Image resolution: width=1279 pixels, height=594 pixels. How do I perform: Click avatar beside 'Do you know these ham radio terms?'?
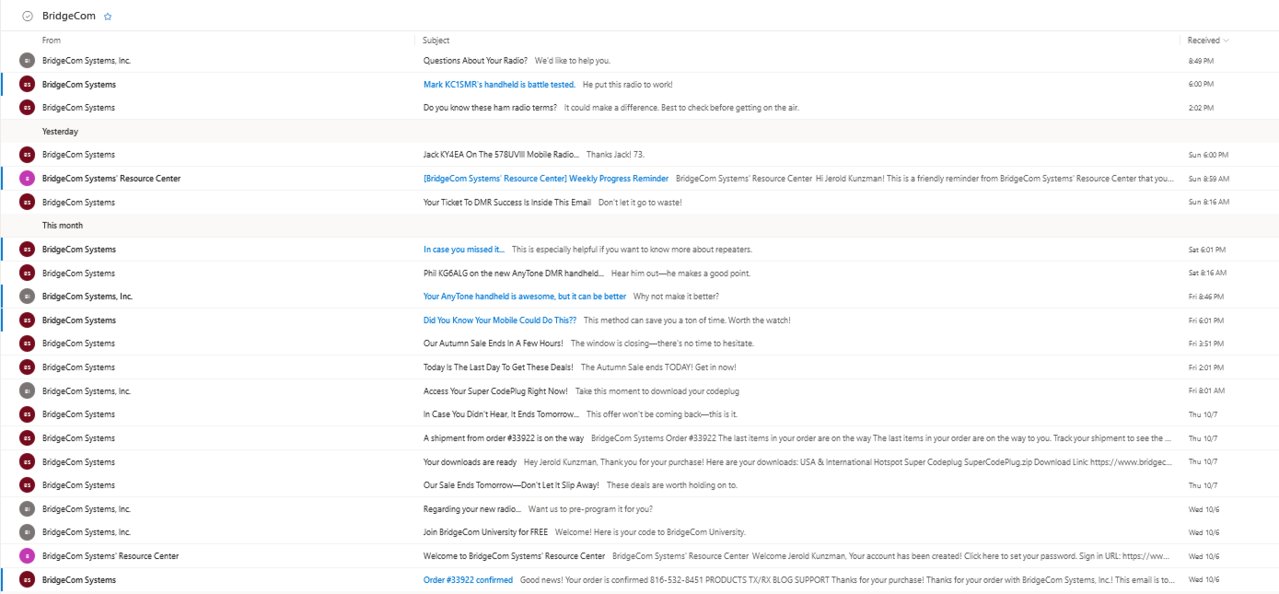pos(27,108)
